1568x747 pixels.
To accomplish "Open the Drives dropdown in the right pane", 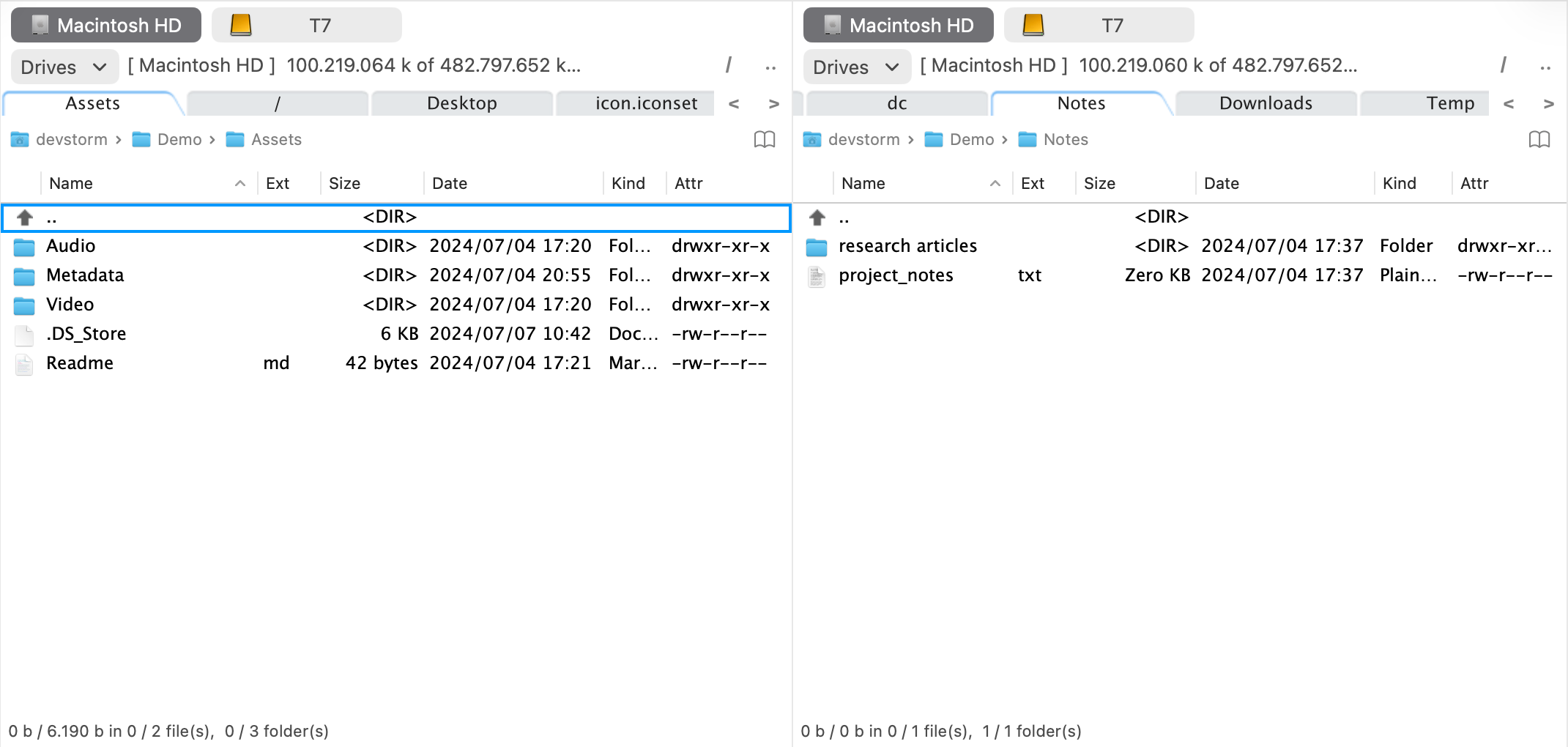I will 856,67.
